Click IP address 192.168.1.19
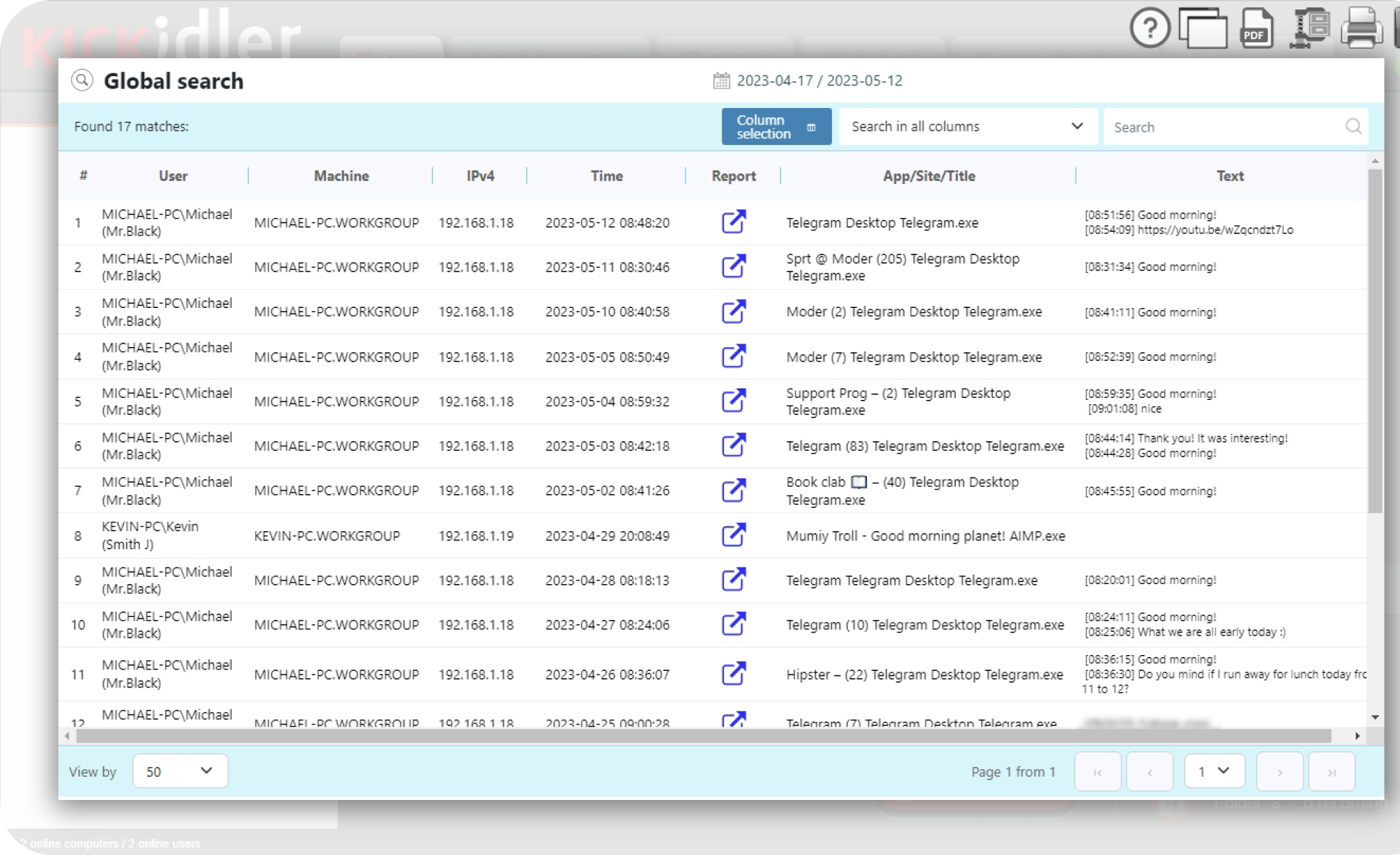1400x855 pixels. click(476, 536)
